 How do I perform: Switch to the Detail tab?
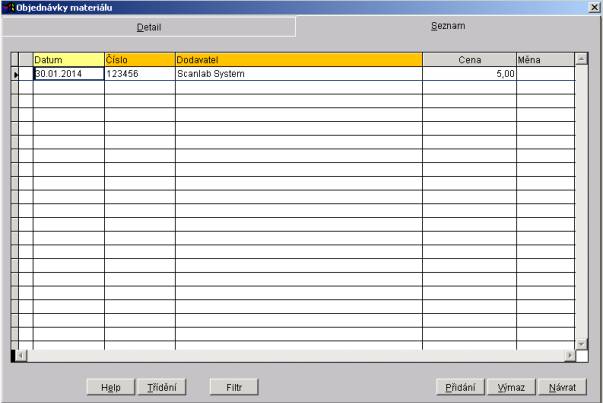point(148,27)
